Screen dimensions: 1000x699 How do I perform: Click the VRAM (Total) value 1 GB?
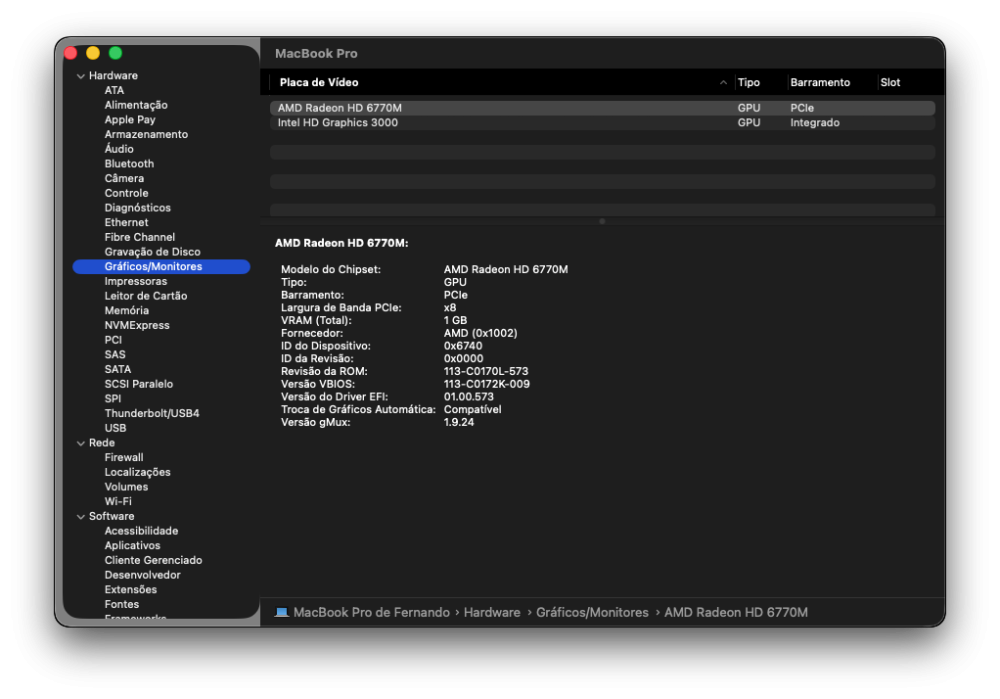pyautogui.click(x=455, y=321)
